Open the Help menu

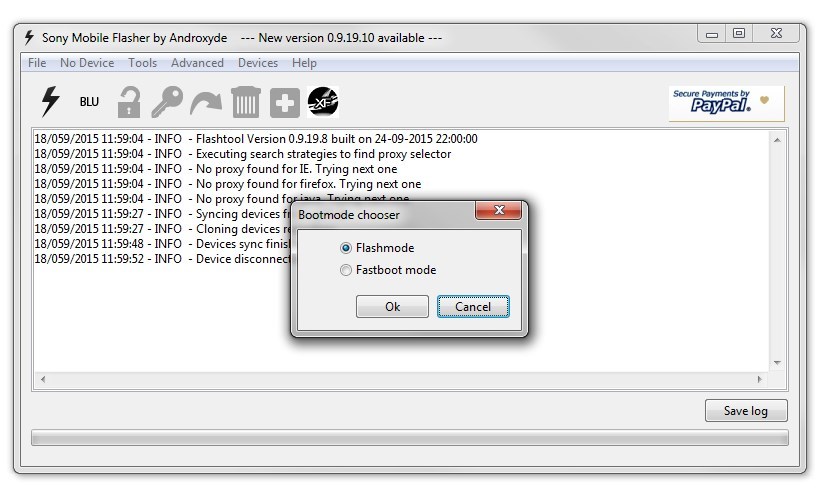tap(304, 63)
